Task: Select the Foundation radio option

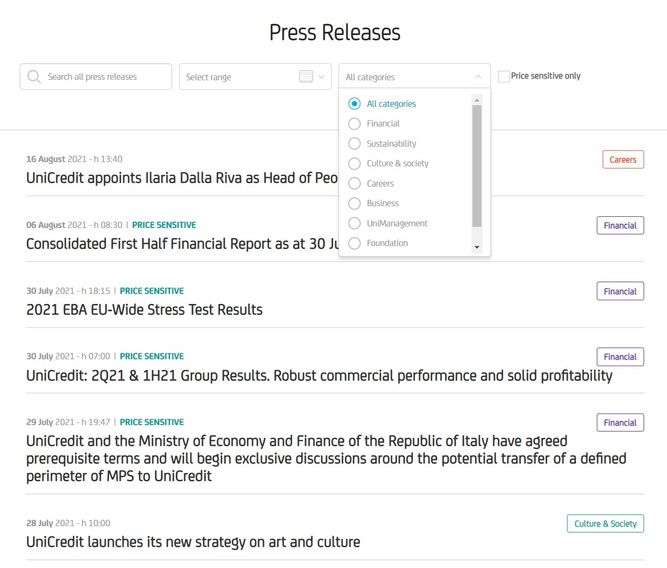Action: (x=354, y=243)
